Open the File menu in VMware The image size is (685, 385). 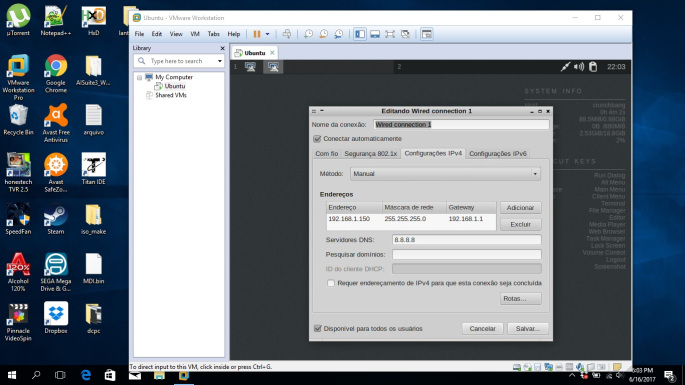[x=139, y=34]
